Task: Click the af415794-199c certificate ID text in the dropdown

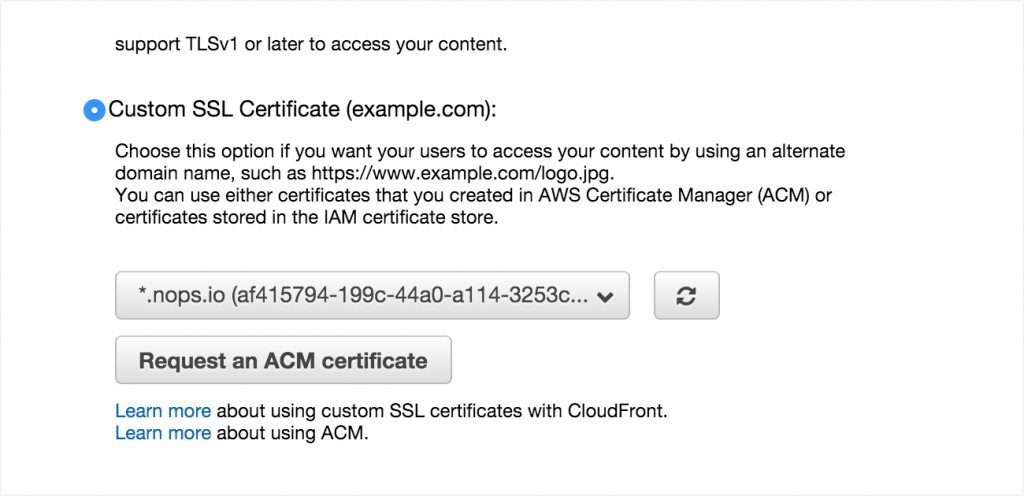Action: click(409, 296)
